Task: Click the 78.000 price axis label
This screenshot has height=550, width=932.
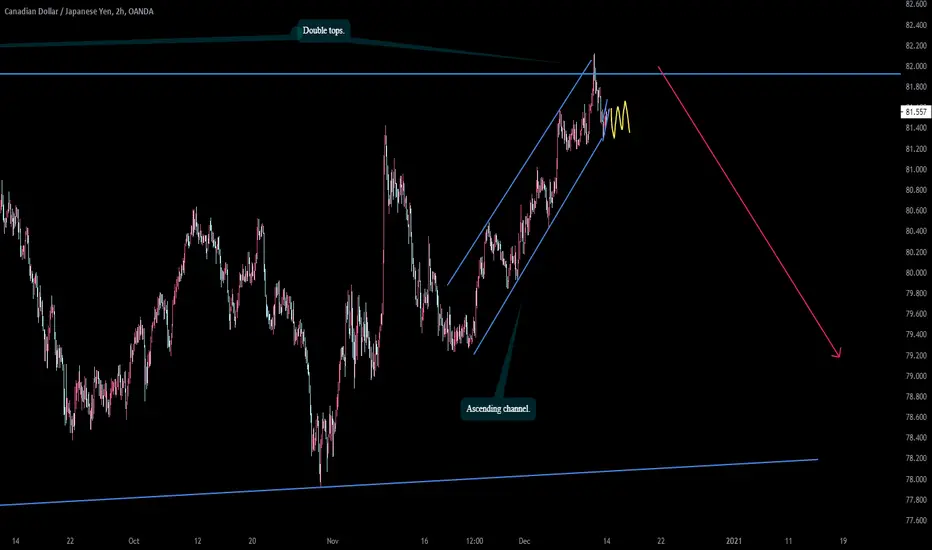Action: tap(916, 479)
